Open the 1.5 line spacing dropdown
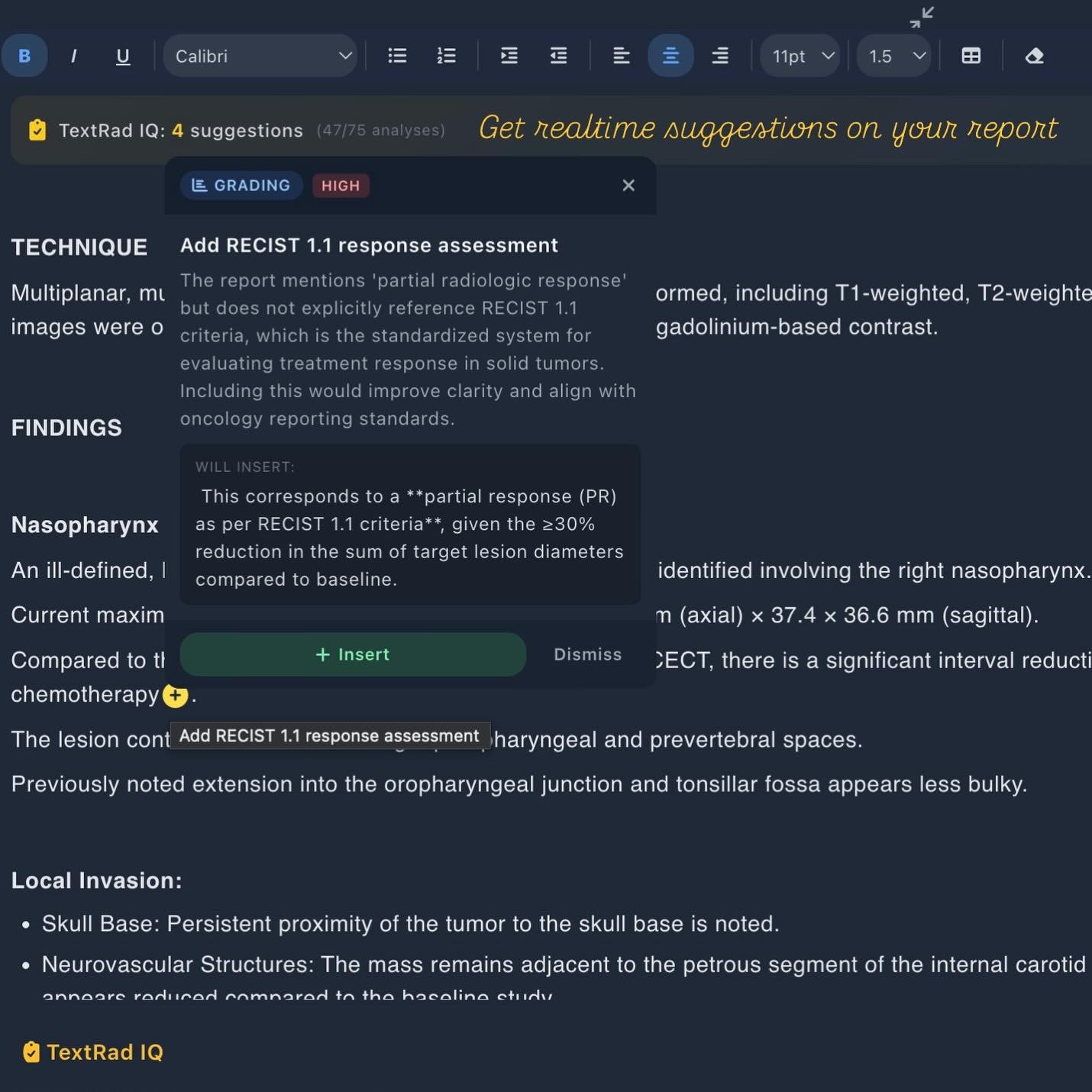The height and width of the screenshot is (1092, 1092). (893, 55)
